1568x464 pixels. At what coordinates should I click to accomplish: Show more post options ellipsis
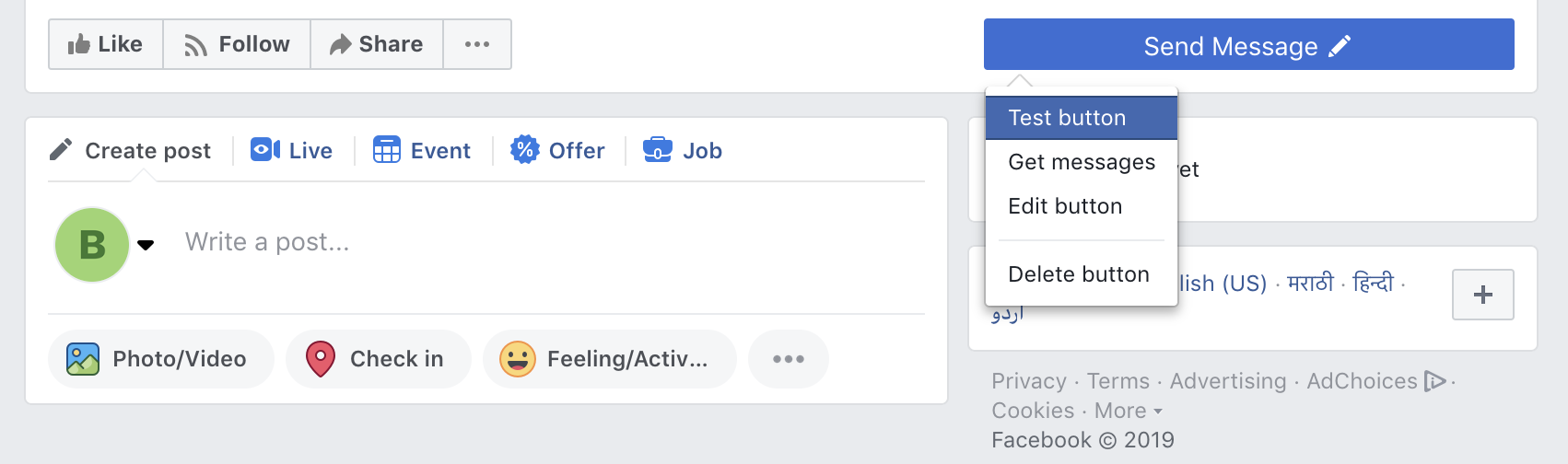pos(789,359)
